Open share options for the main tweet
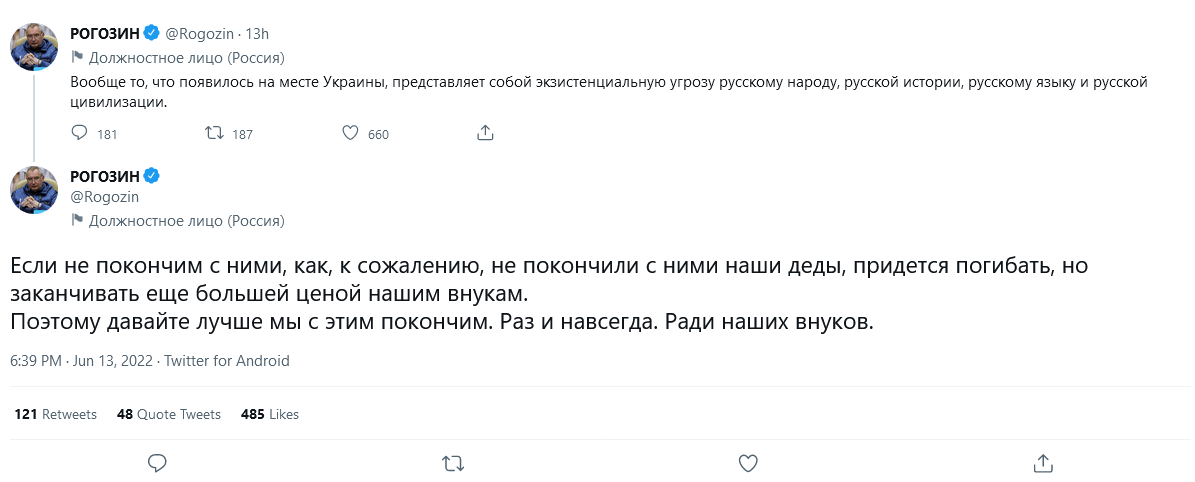The height and width of the screenshot is (482, 1195). pos(1043,463)
